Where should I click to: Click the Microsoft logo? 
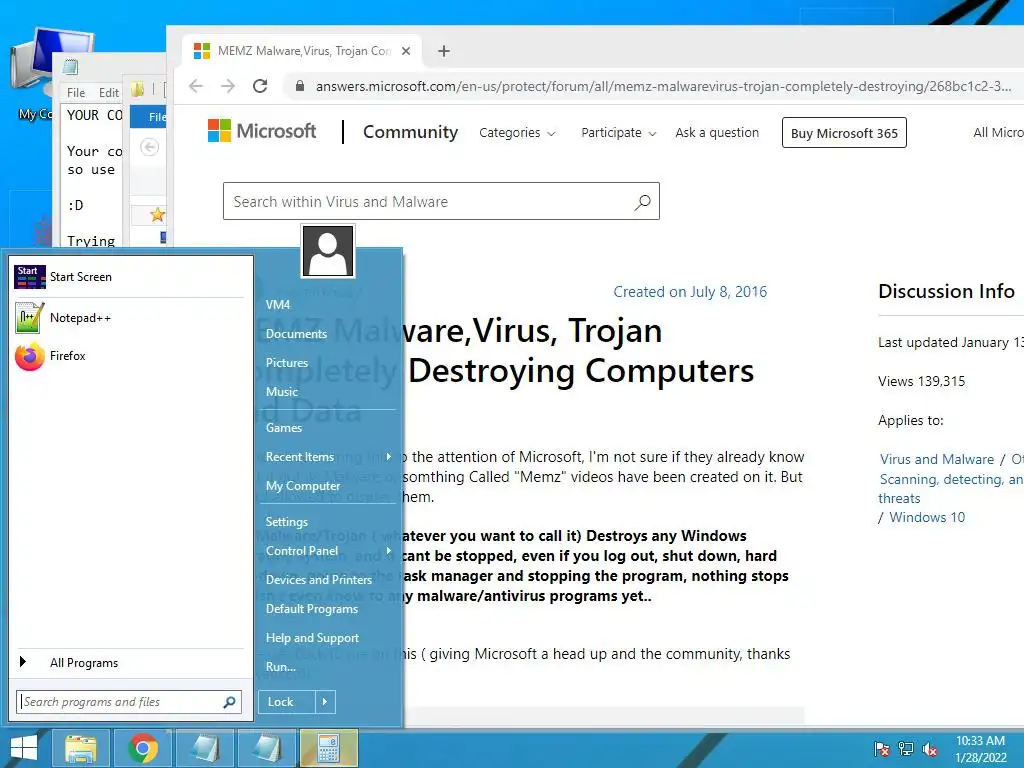click(262, 131)
